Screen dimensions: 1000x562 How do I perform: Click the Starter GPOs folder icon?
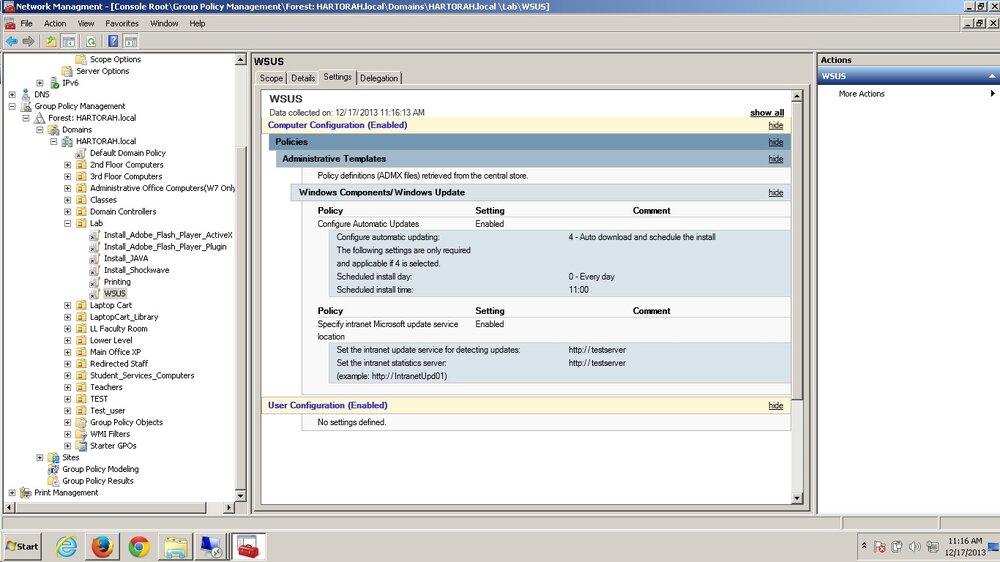81,446
